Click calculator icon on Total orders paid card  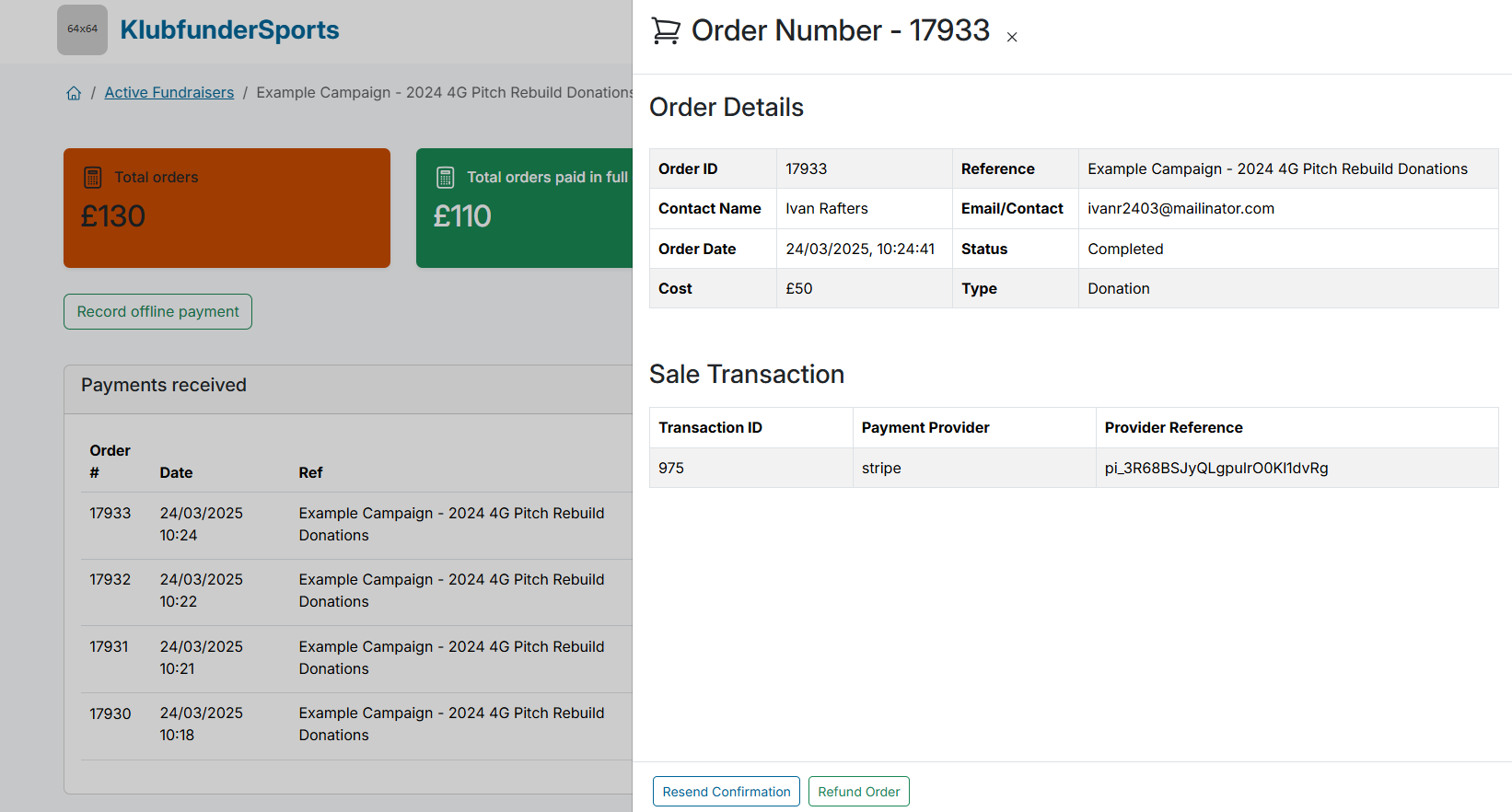(x=446, y=177)
